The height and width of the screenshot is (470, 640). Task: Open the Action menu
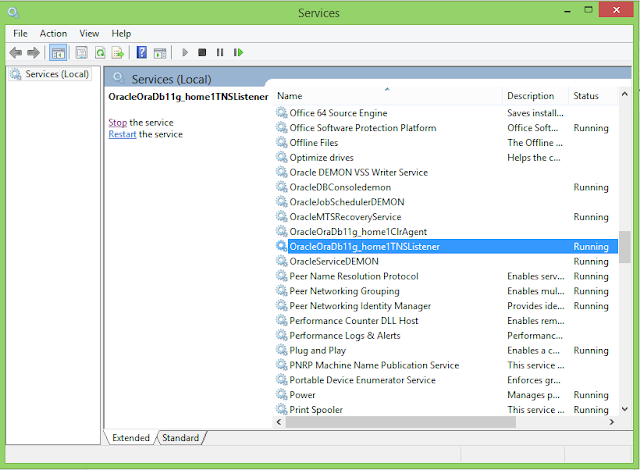(x=53, y=33)
